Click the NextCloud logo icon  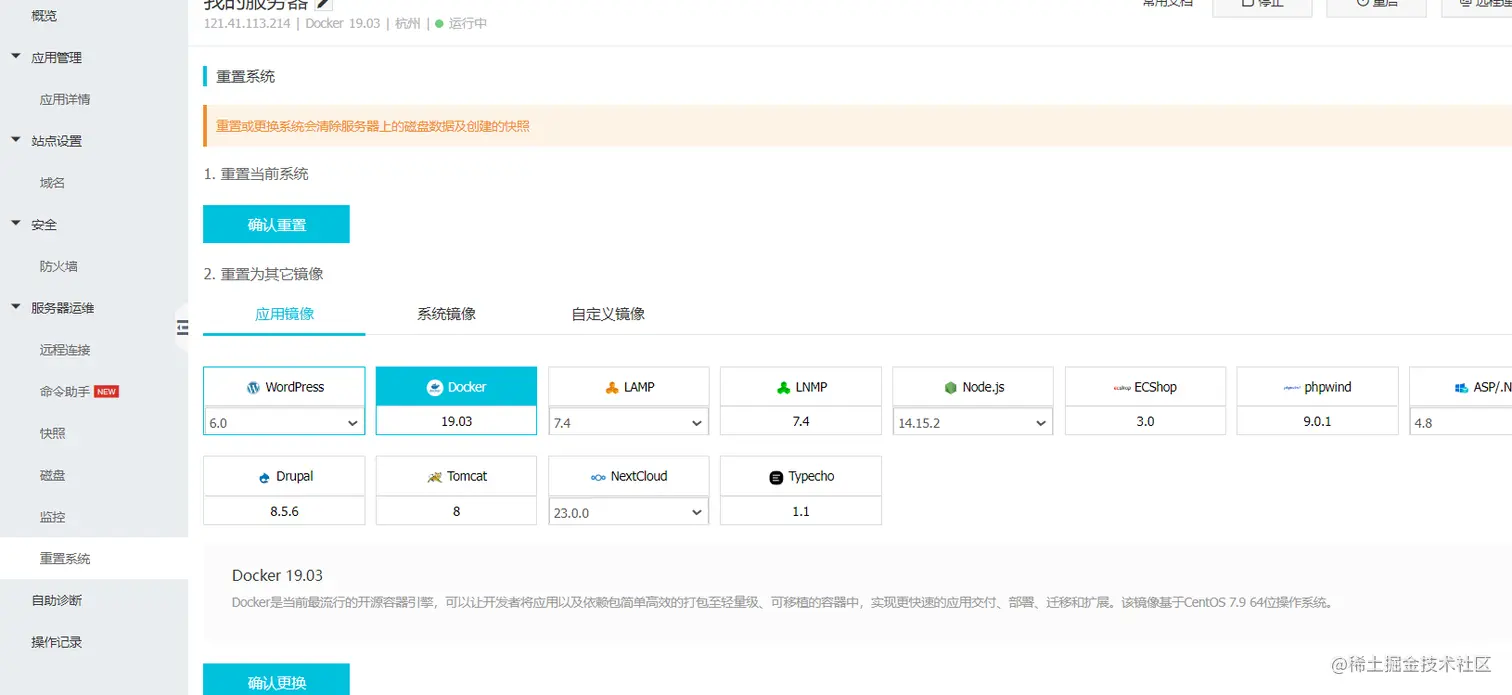(598, 477)
